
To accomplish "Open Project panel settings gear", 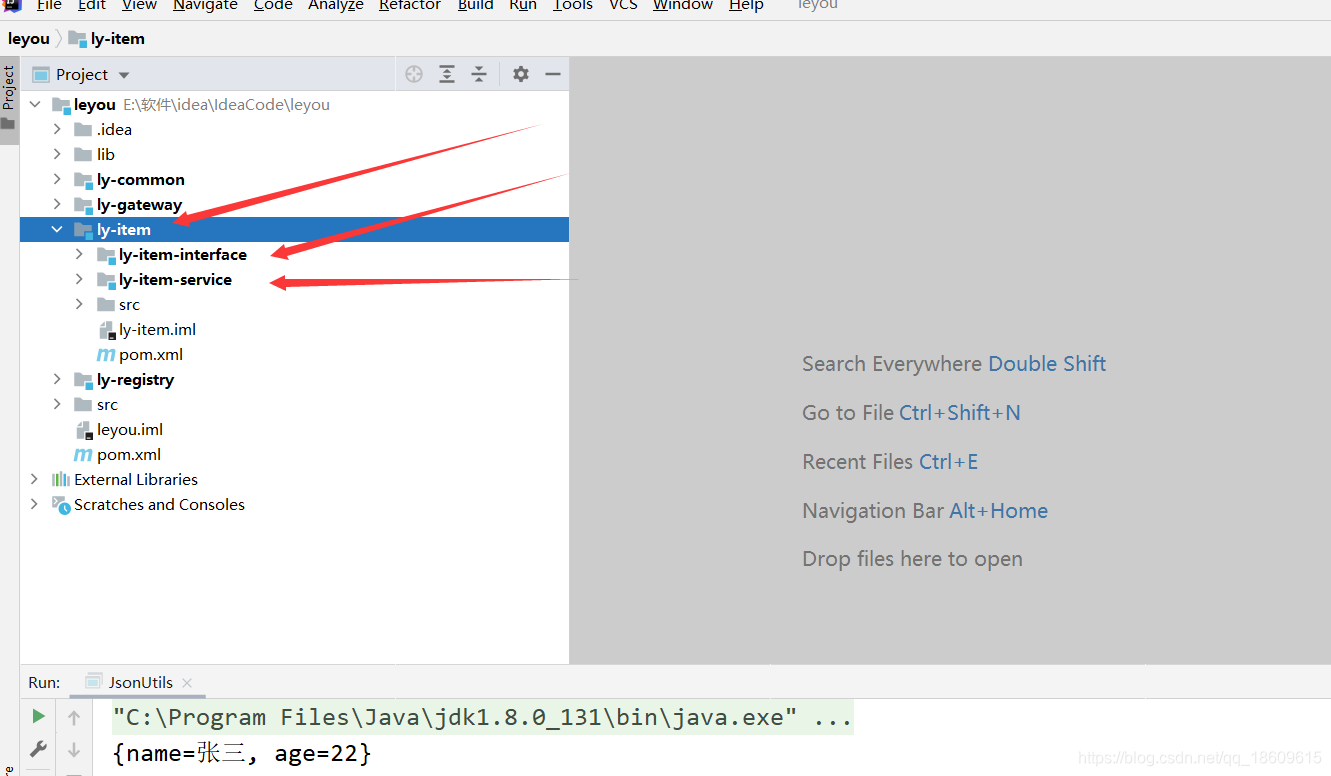I will [521, 74].
